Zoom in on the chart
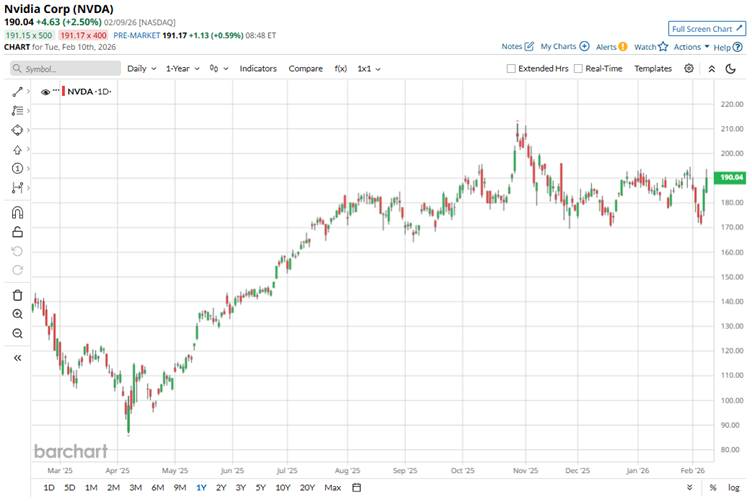This screenshot has height=502, width=752. click(x=17, y=314)
